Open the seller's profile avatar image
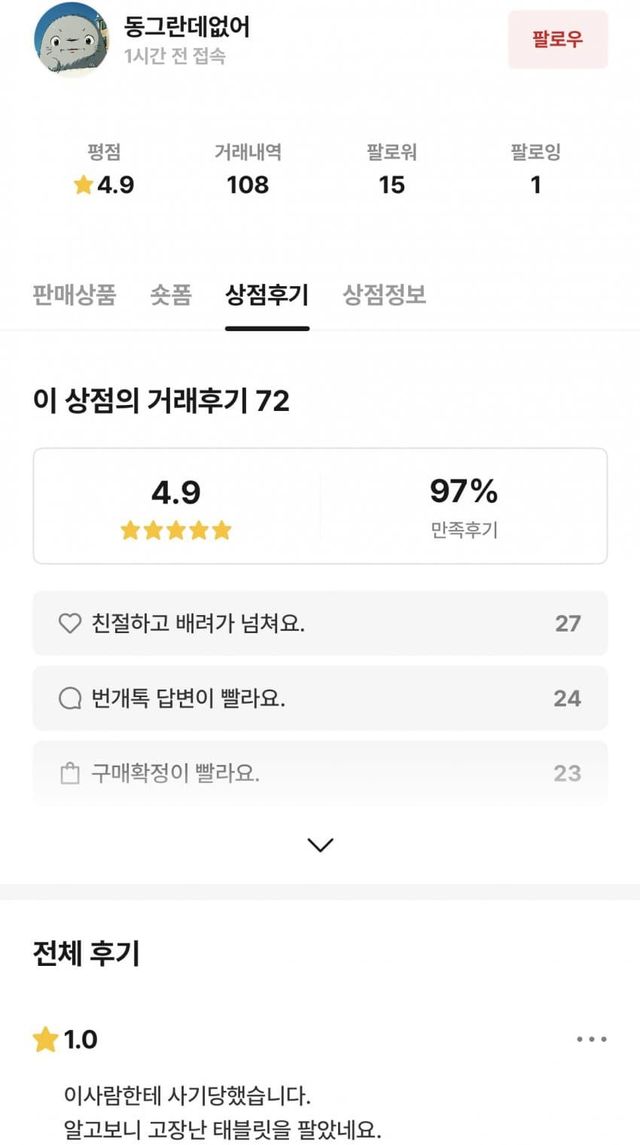 tap(71, 39)
